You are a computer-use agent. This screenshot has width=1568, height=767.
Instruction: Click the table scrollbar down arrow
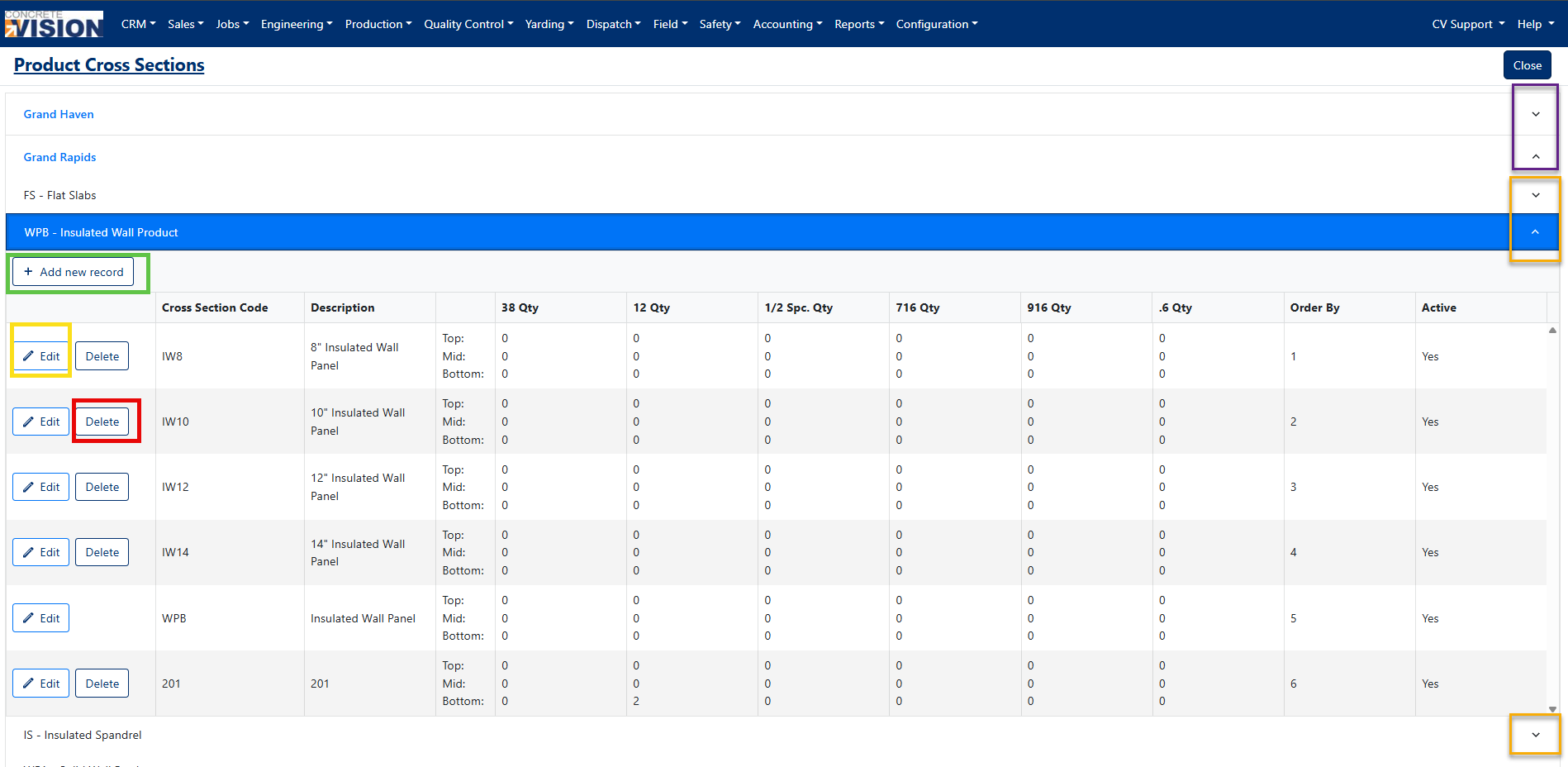(x=1552, y=709)
